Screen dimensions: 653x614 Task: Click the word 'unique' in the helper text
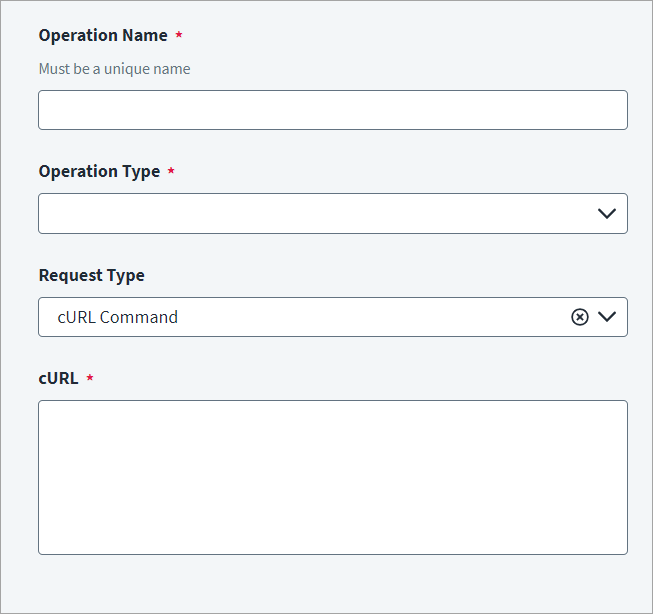(x=124, y=70)
